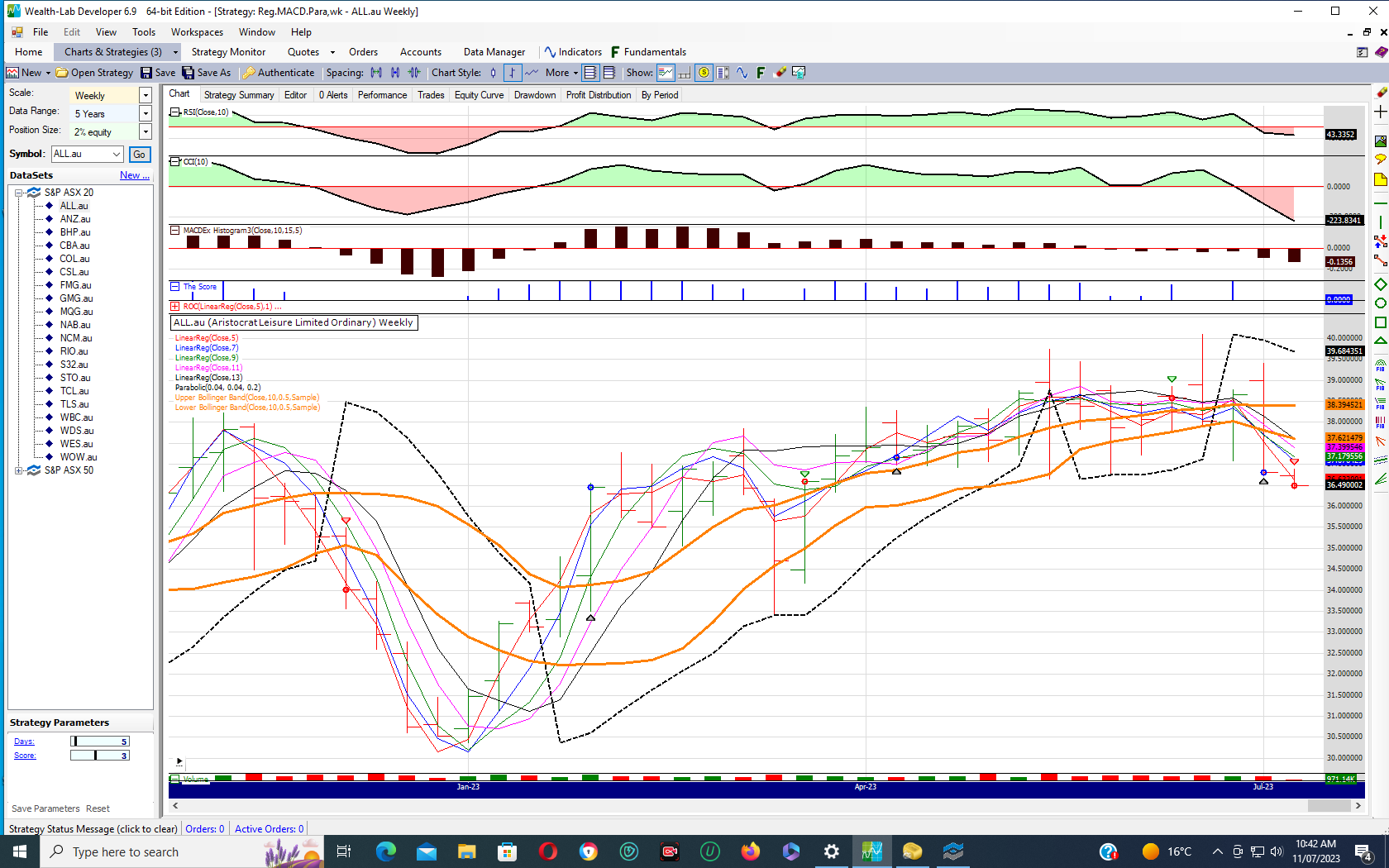Click Save As in toolbar

pyautogui.click(x=207, y=73)
